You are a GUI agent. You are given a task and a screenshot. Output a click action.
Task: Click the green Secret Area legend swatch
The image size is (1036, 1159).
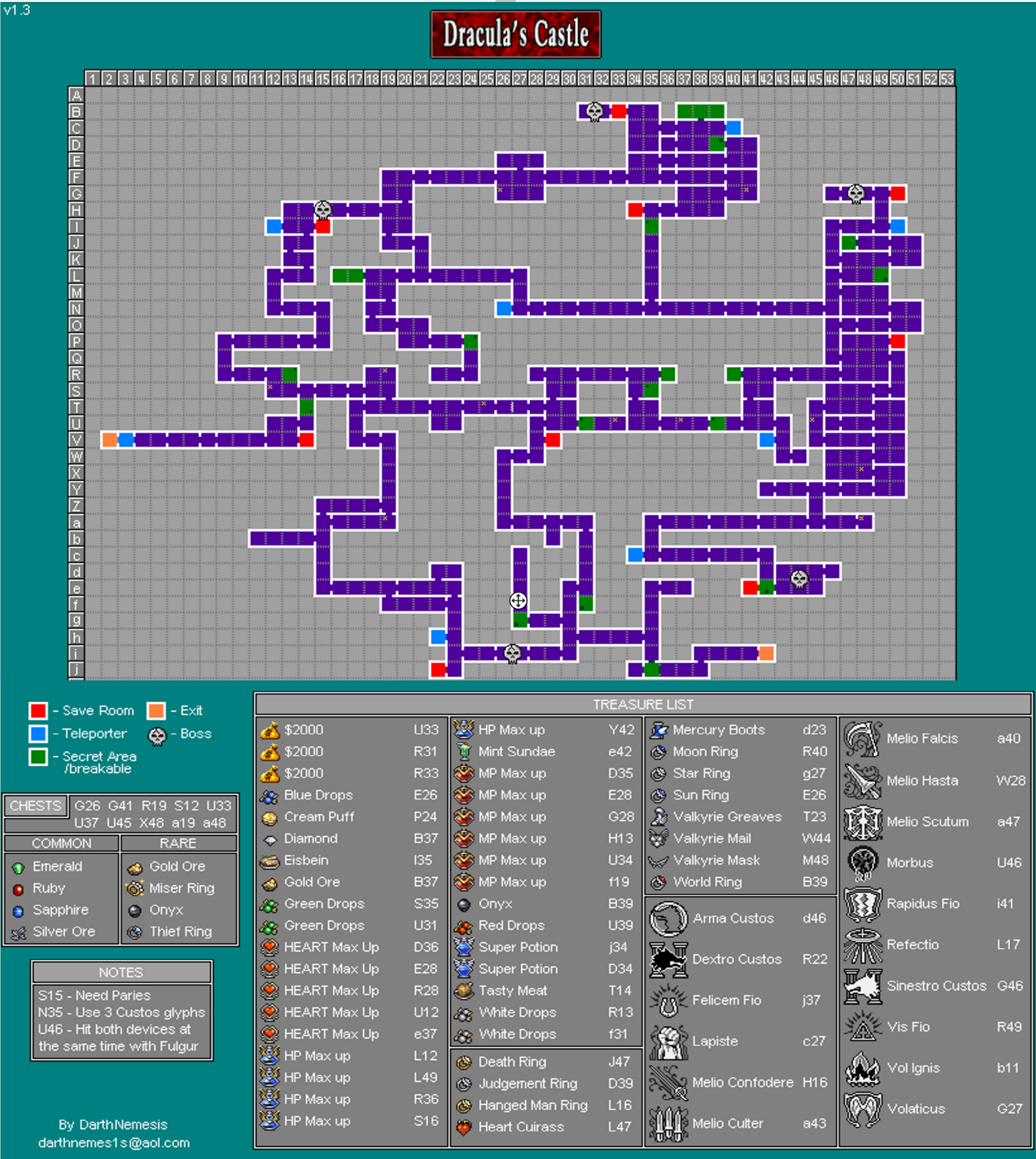click(38, 757)
